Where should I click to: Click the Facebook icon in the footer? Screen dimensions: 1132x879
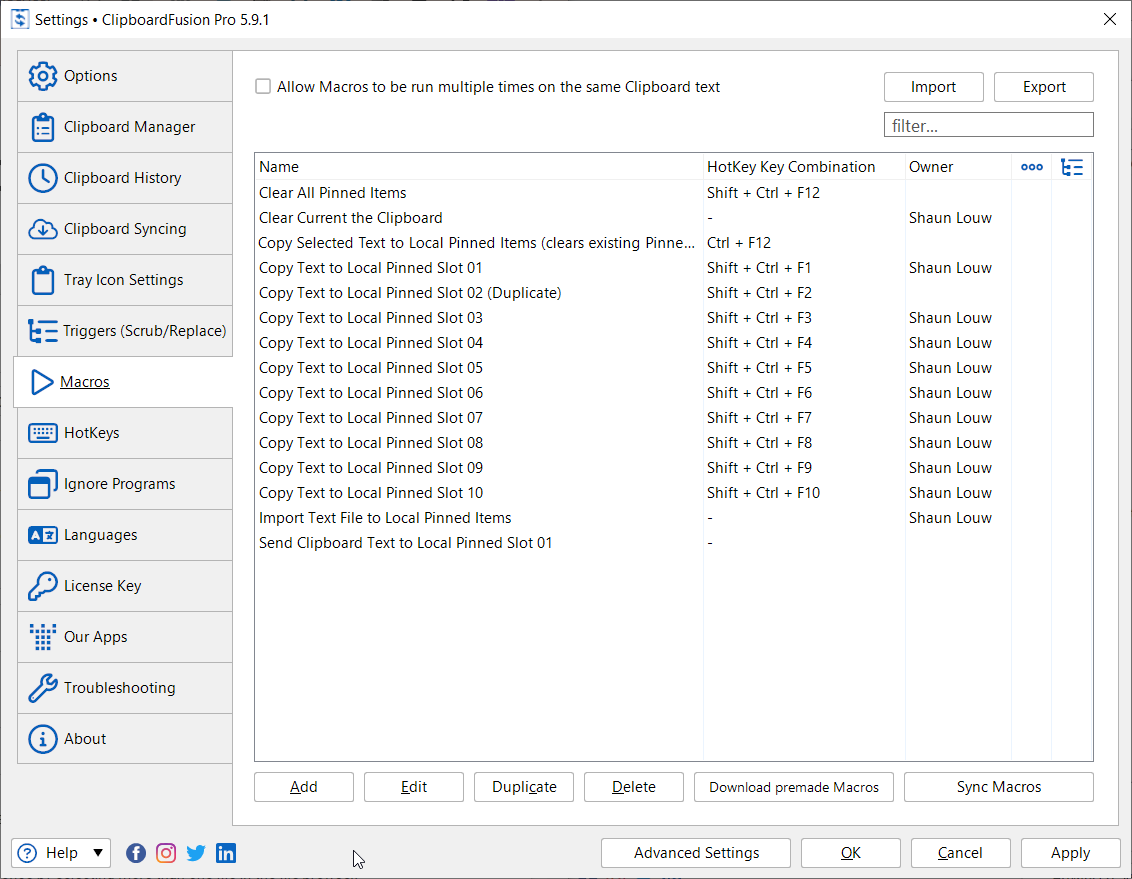(x=136, y=853)
